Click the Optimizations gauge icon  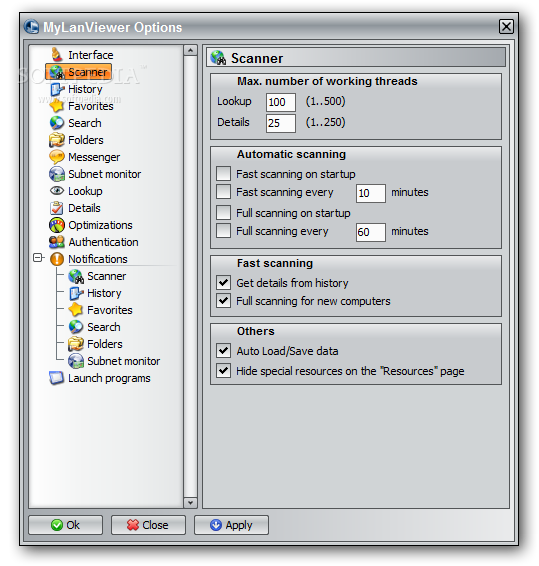tap(57, 225)
